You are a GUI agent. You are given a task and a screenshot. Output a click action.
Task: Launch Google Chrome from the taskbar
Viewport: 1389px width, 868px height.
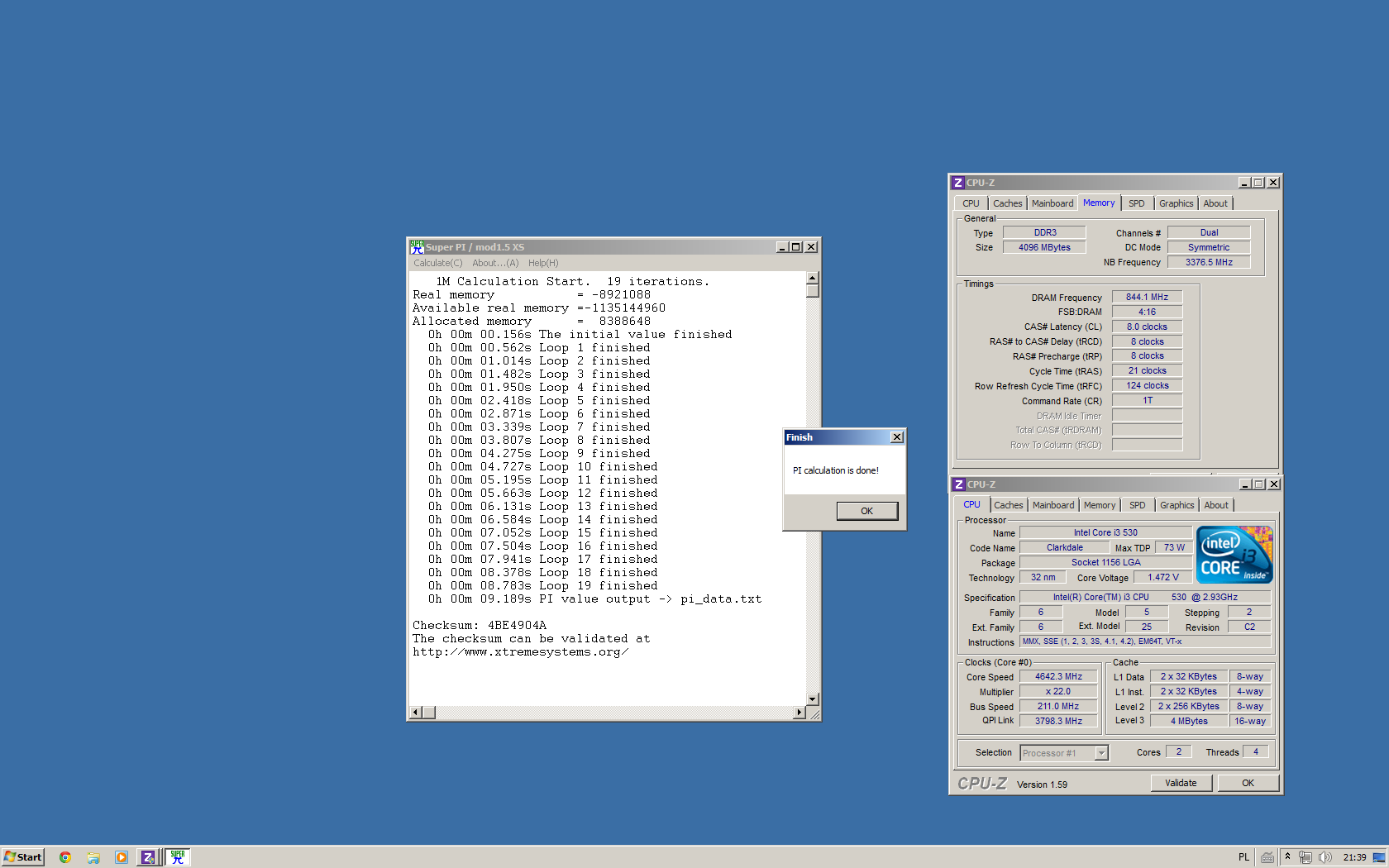65,857
